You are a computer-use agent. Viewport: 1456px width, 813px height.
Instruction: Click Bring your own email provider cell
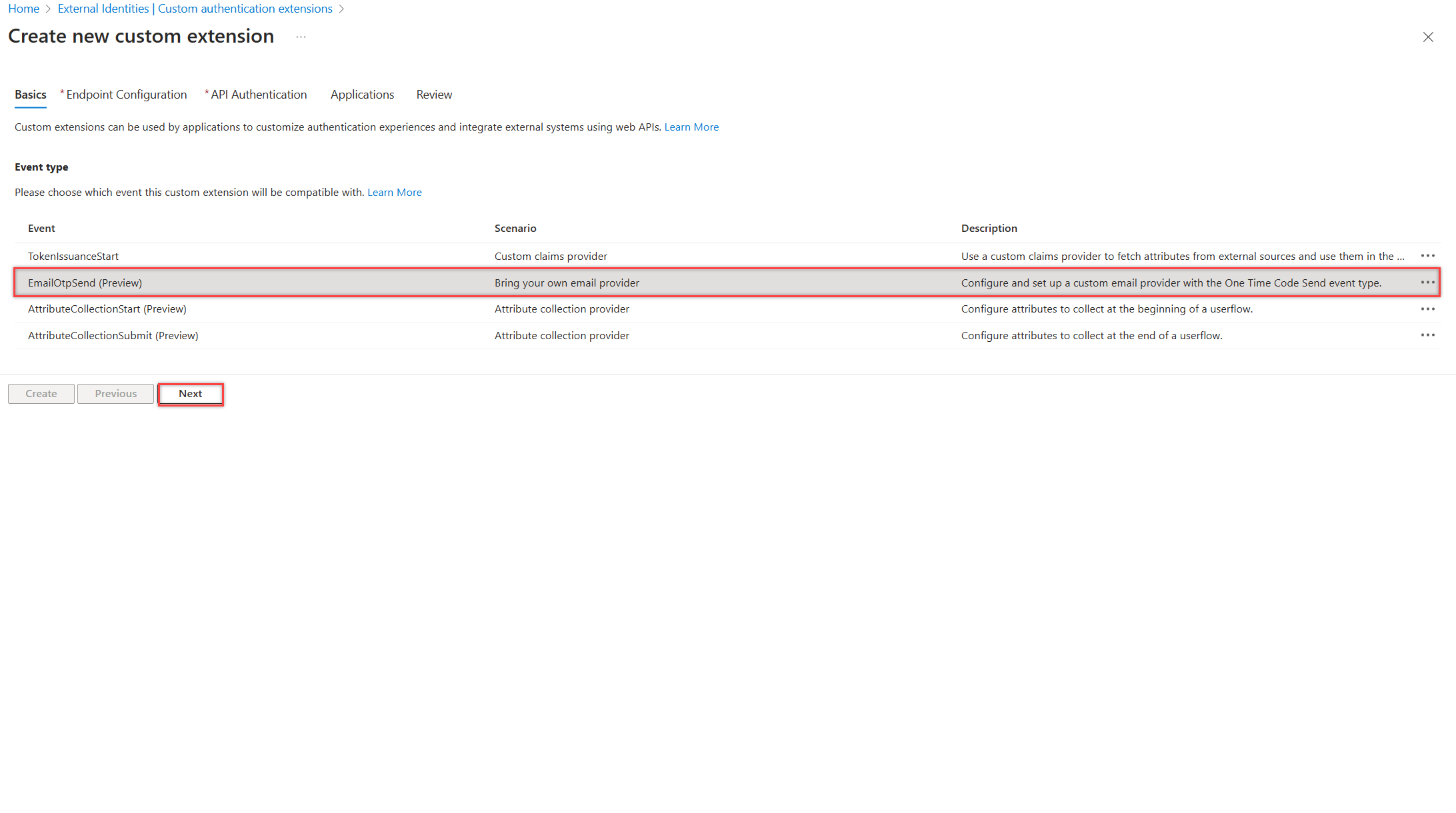[567, 283]
